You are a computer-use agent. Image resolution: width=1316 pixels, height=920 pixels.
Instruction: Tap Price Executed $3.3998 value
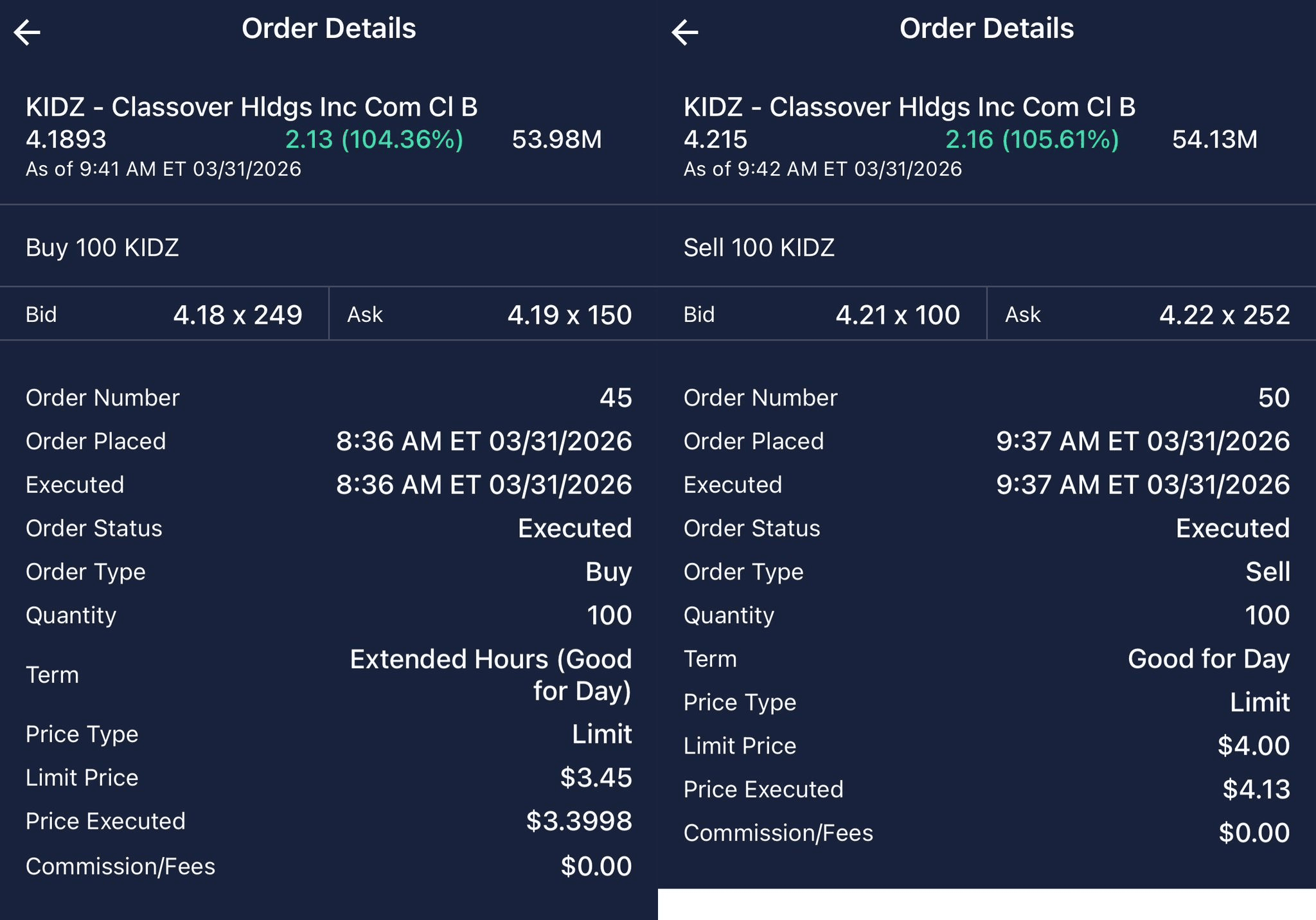click(x=579, y=821)
